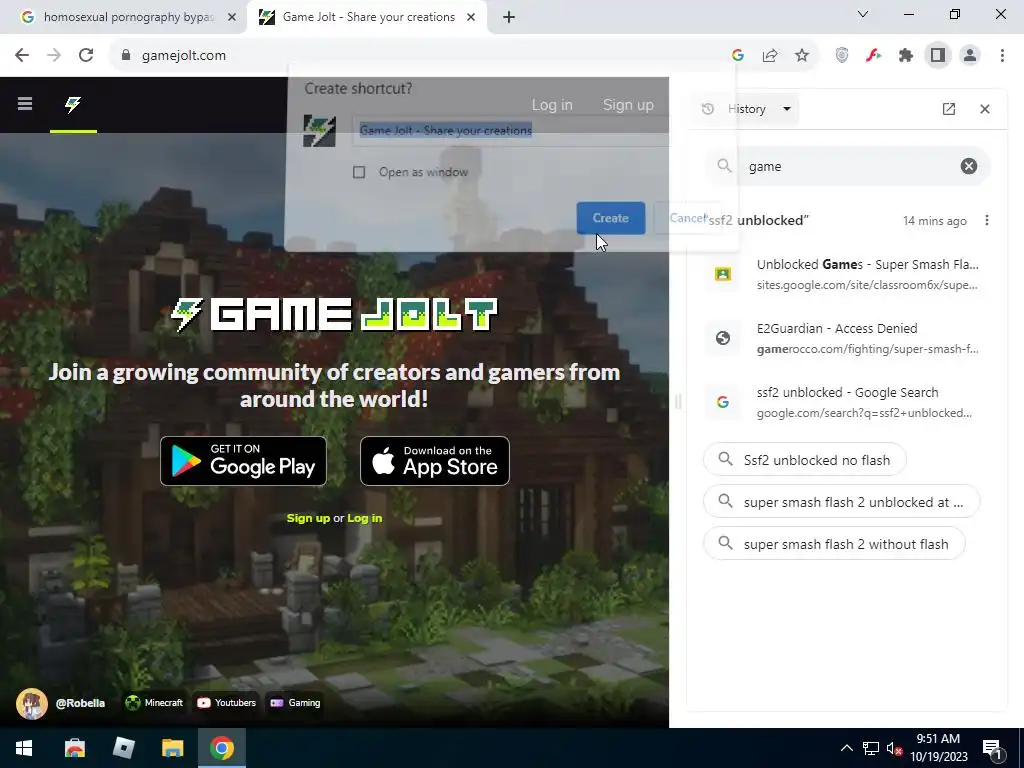This screenshot has height=768, width=1024.
Task: Clear the history search text
Action: point(968,167)
